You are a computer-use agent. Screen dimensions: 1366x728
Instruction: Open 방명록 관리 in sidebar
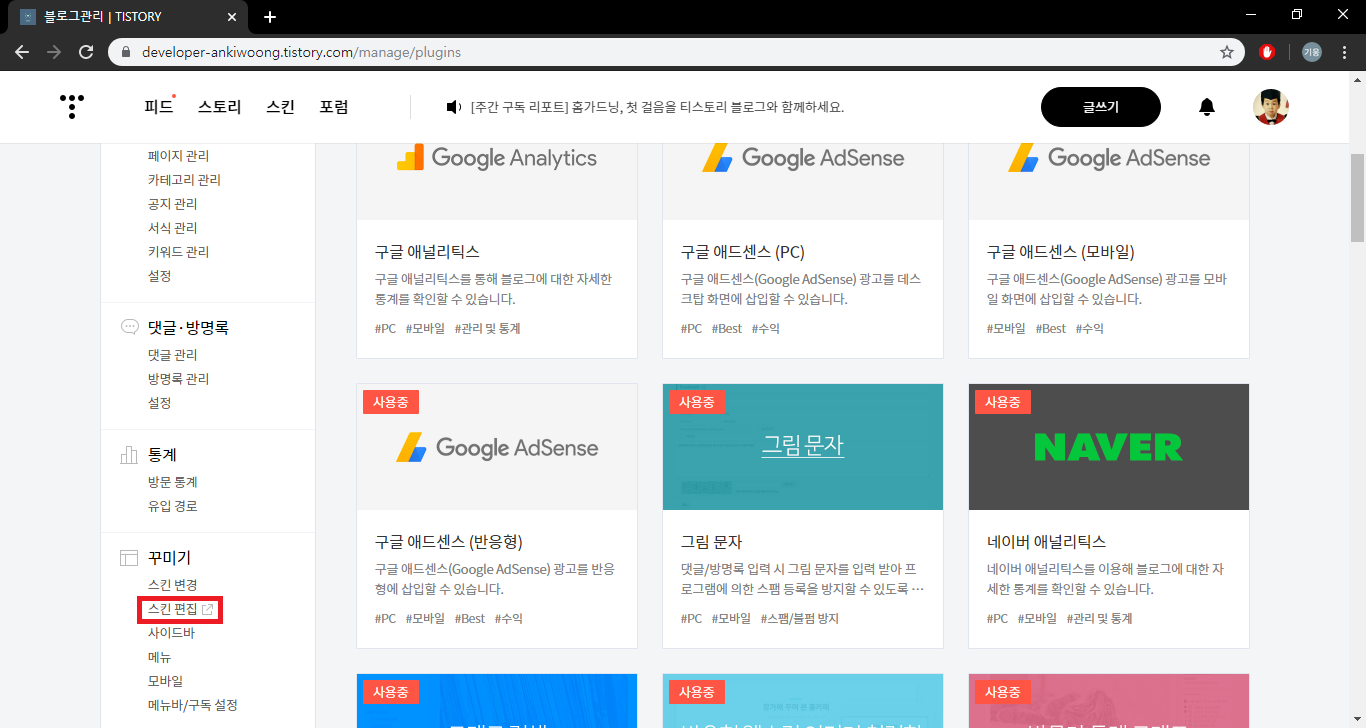pos(178,379)
